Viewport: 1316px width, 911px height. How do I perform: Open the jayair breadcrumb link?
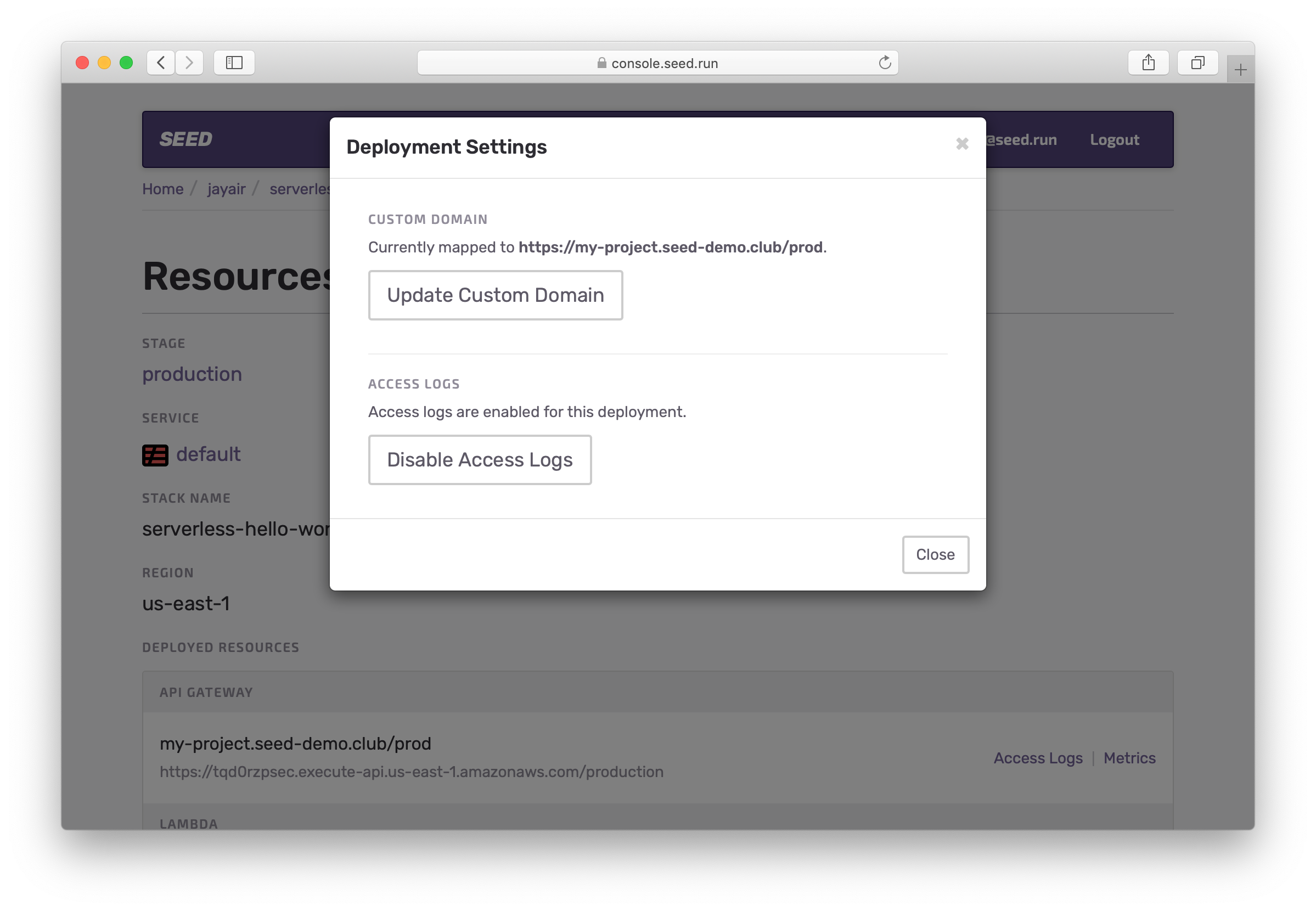226,189
